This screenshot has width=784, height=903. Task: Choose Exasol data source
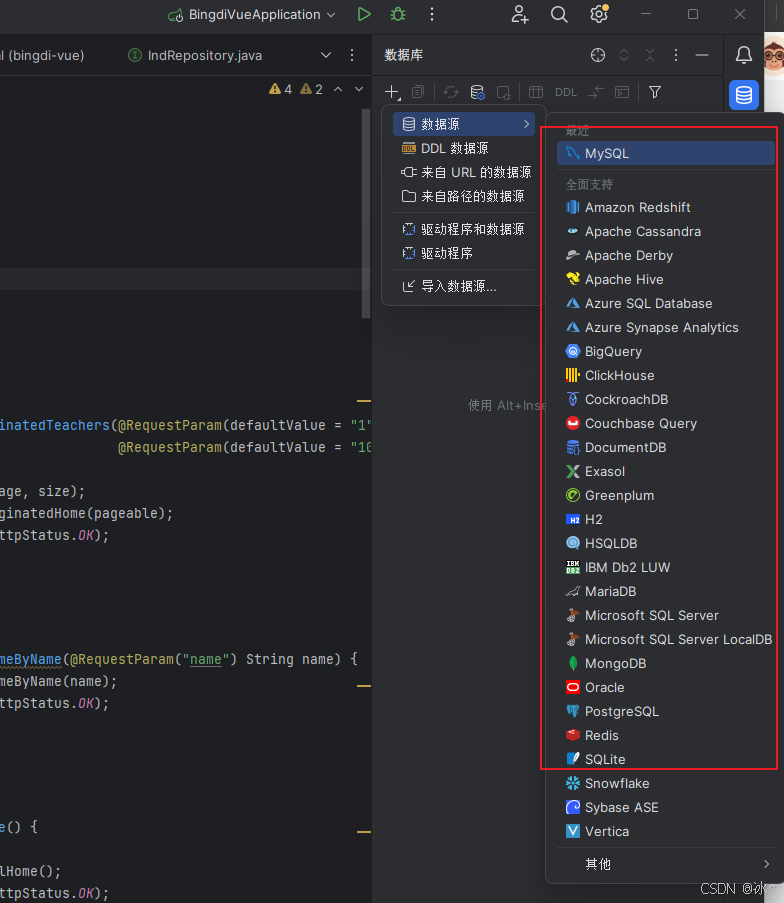tap(666, 472)
